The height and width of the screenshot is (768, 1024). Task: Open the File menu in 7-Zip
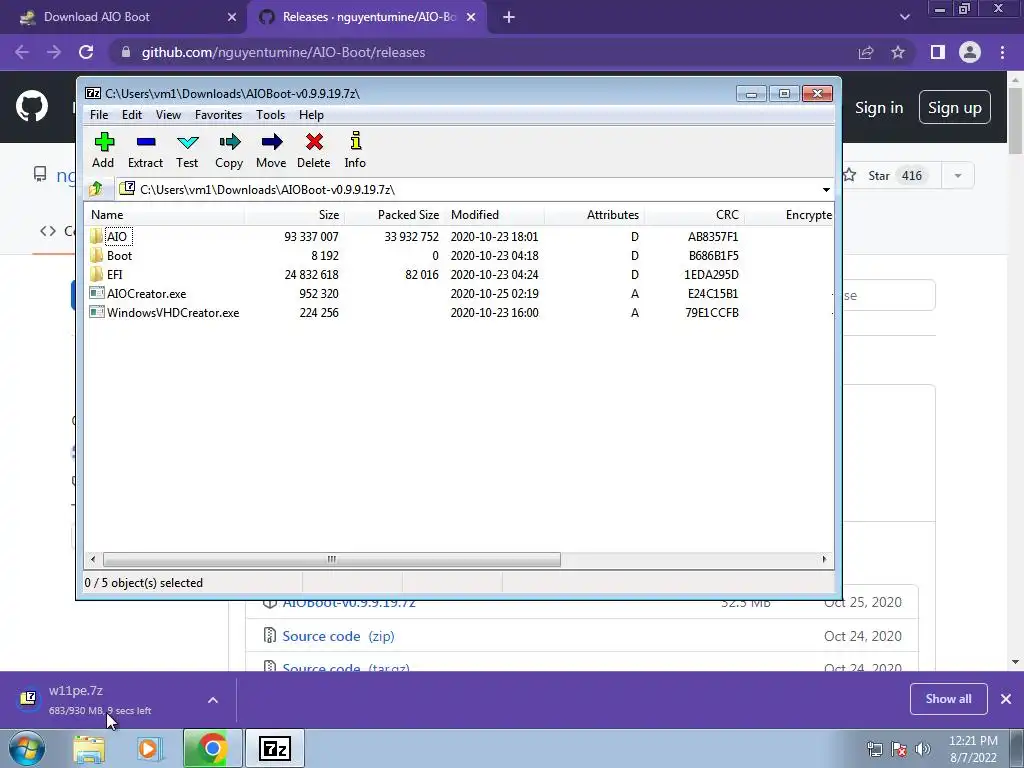click(99, 115)
